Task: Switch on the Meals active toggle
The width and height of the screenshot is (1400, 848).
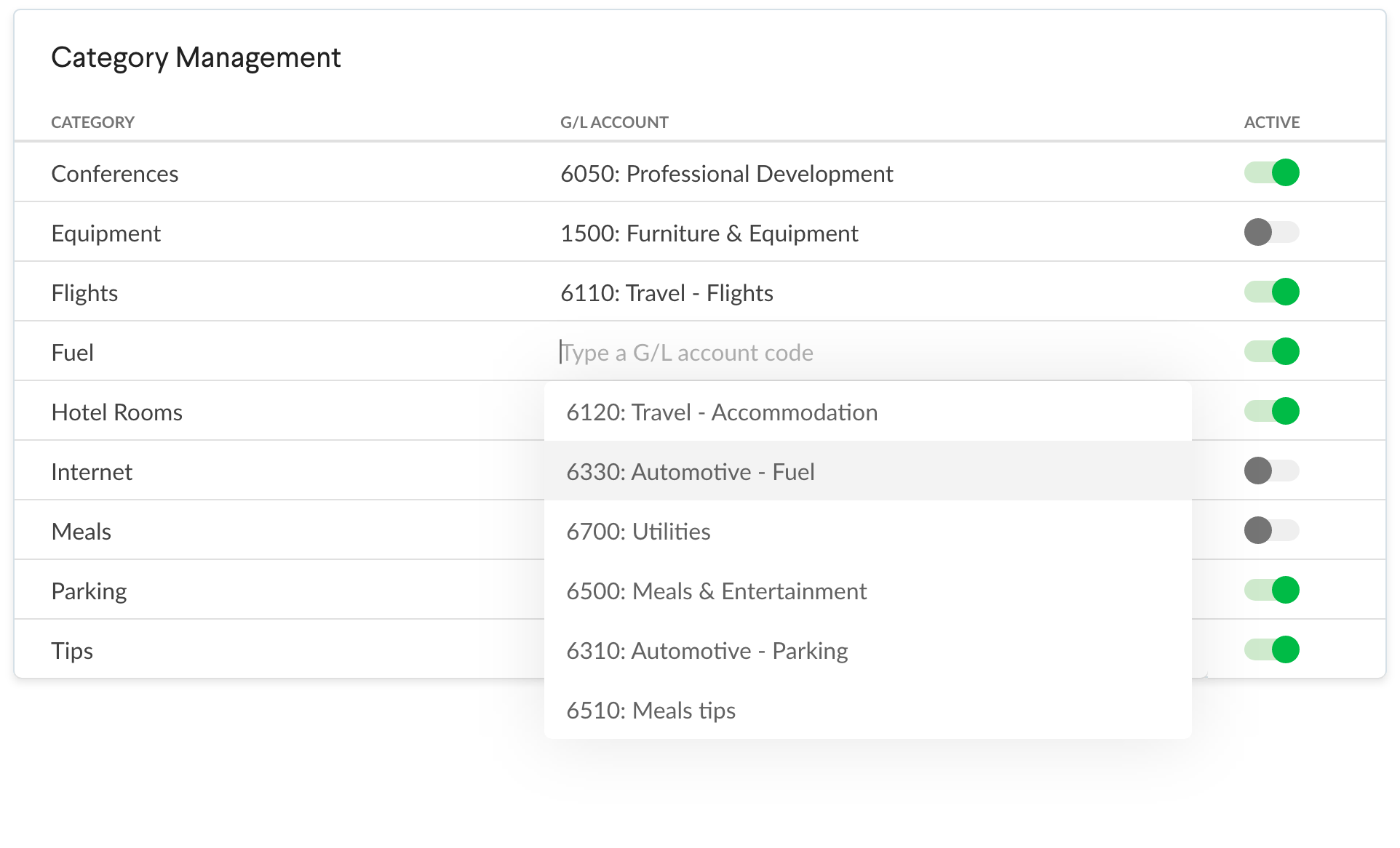Action: tap(1271, 531)
